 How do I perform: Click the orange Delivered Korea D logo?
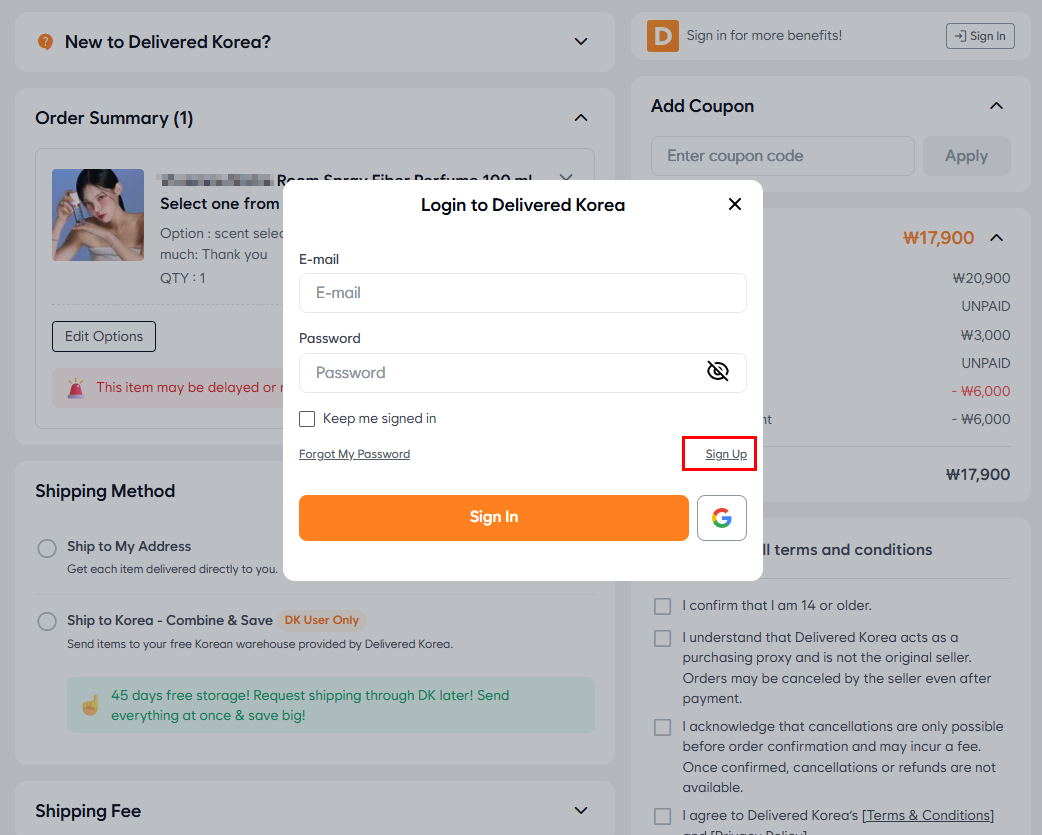click(x=663, y=36)
